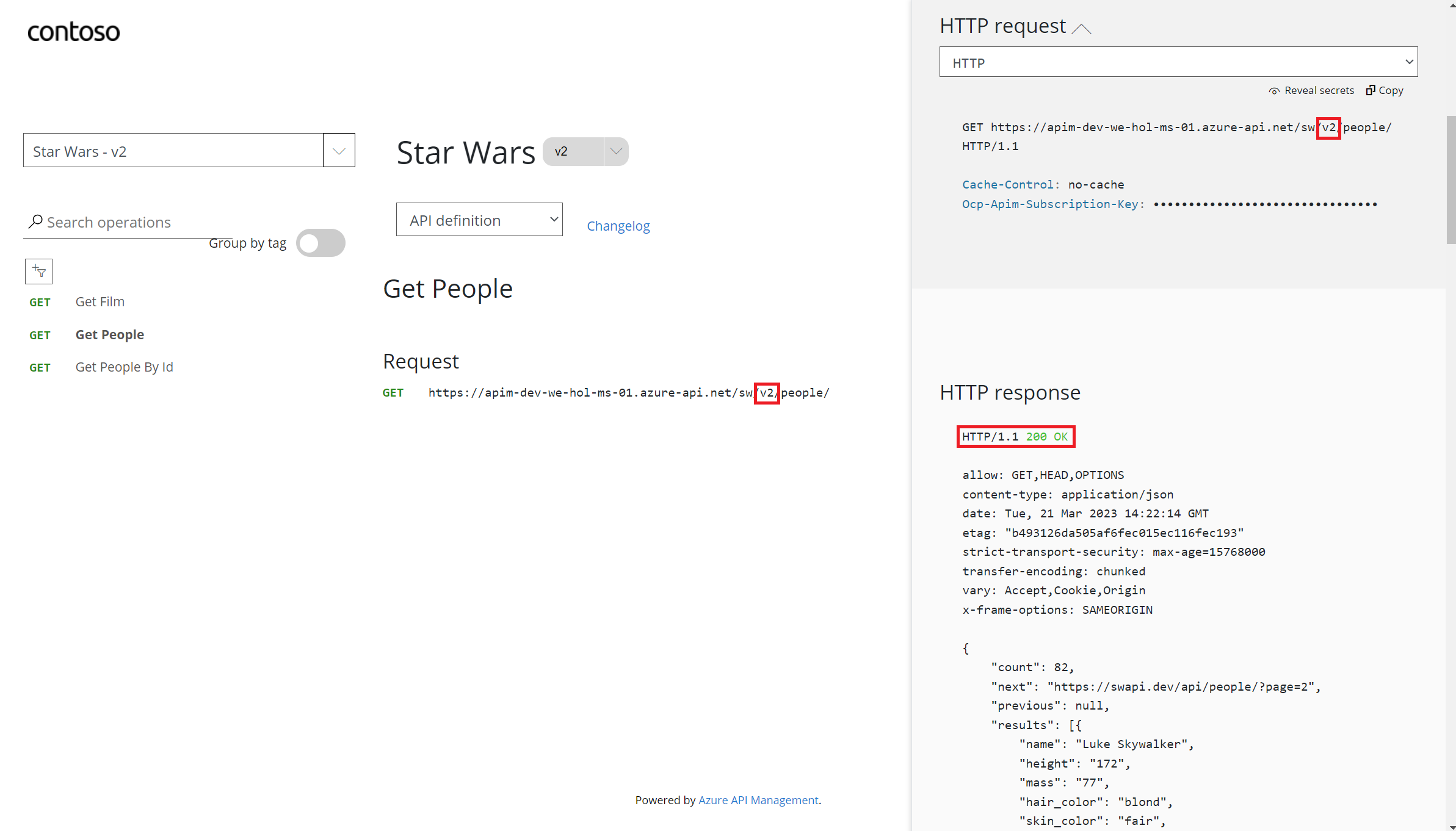Click the content-type: application/json line
Image resolution: width=1456 pixels, height=831 pixels.
(x=1068, y=494)
